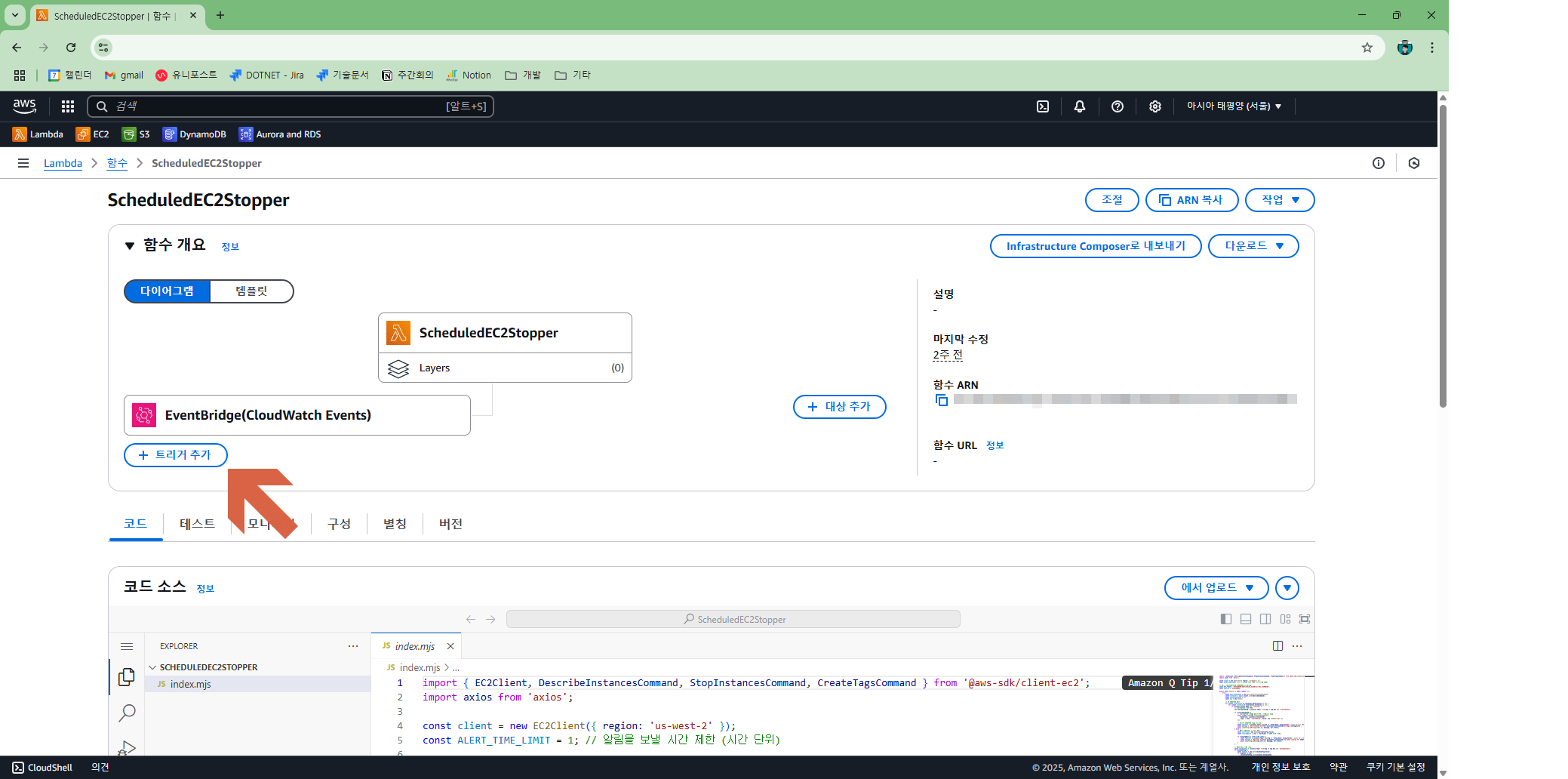Click the page vertical scrollbar
The image size is (1568, 779).
[1443, 257]
